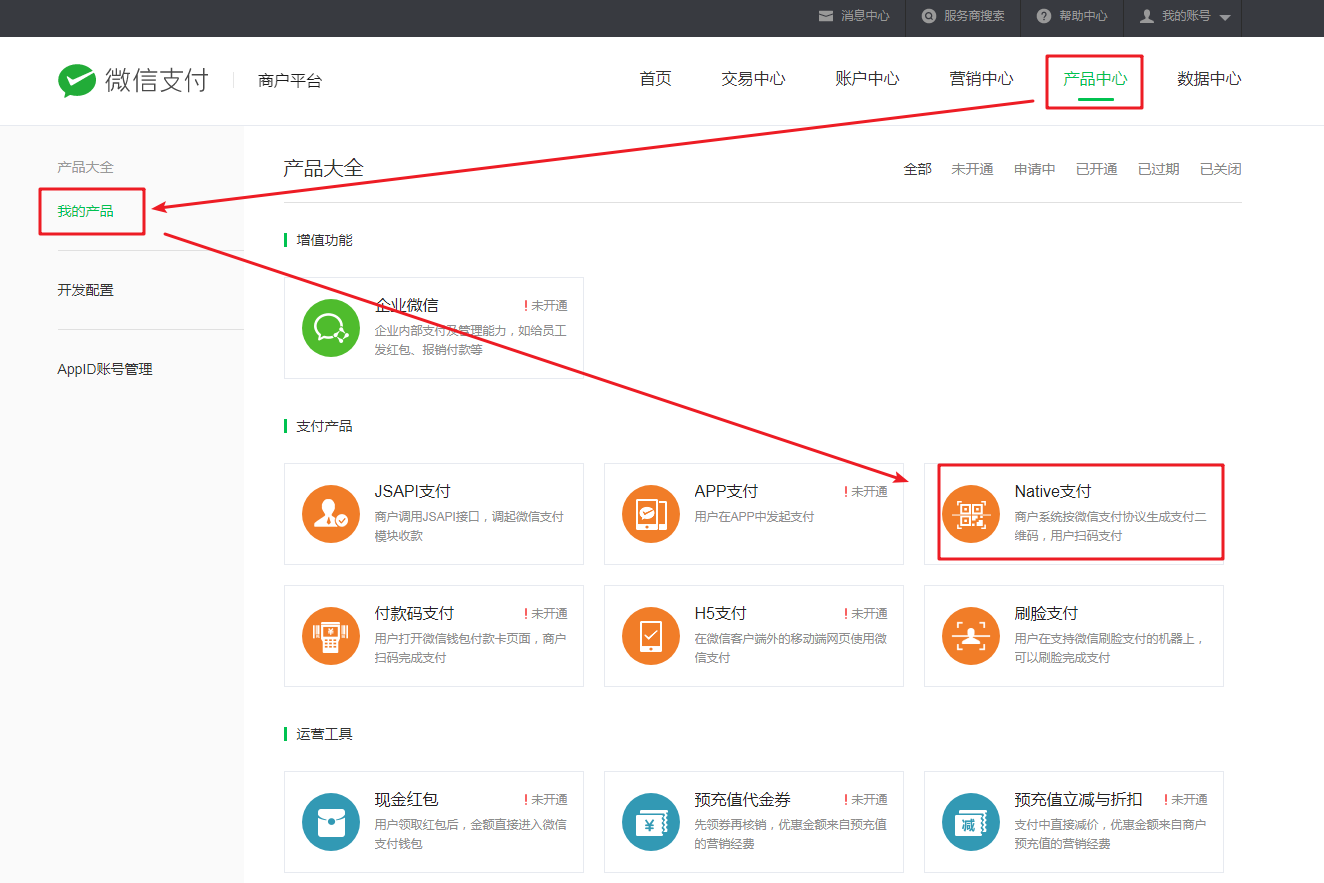
Task: Click the 商户平台 label beside the logo
Action: click(290, 81)
